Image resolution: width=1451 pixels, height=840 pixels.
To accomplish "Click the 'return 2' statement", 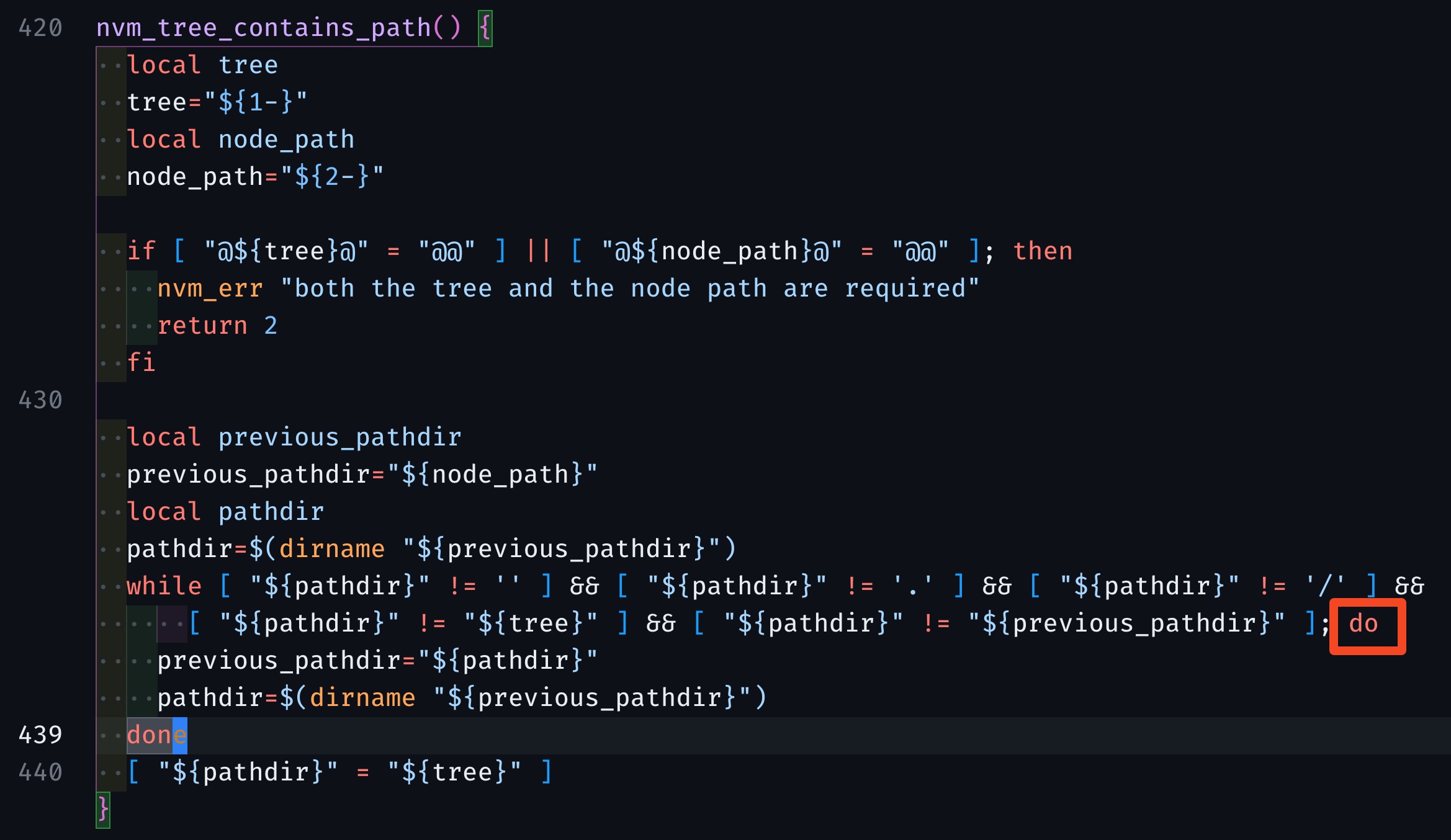I will pyautogui.click(x=217, y=326).
